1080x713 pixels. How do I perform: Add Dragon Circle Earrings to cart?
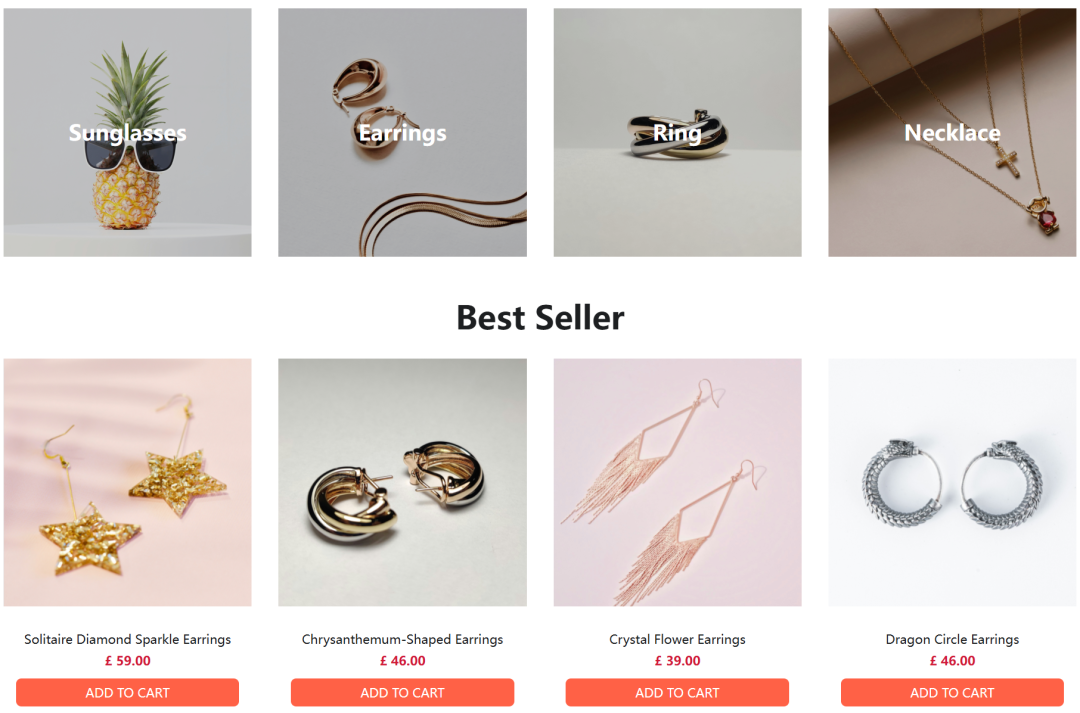tap(952, 692)
